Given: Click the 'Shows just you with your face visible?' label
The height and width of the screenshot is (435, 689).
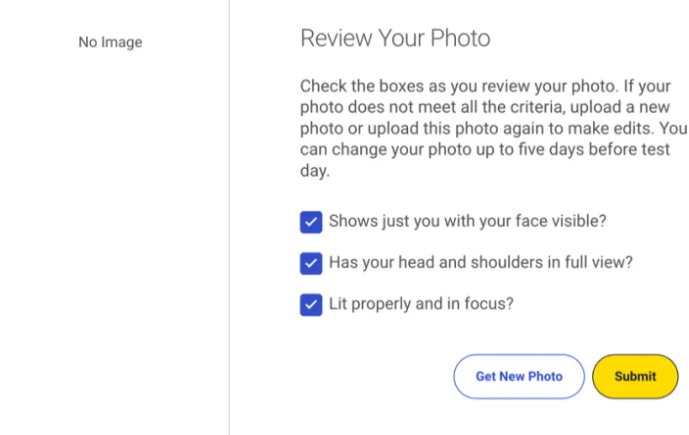Looking at the screenshot, I should click(x=467, y=221).
